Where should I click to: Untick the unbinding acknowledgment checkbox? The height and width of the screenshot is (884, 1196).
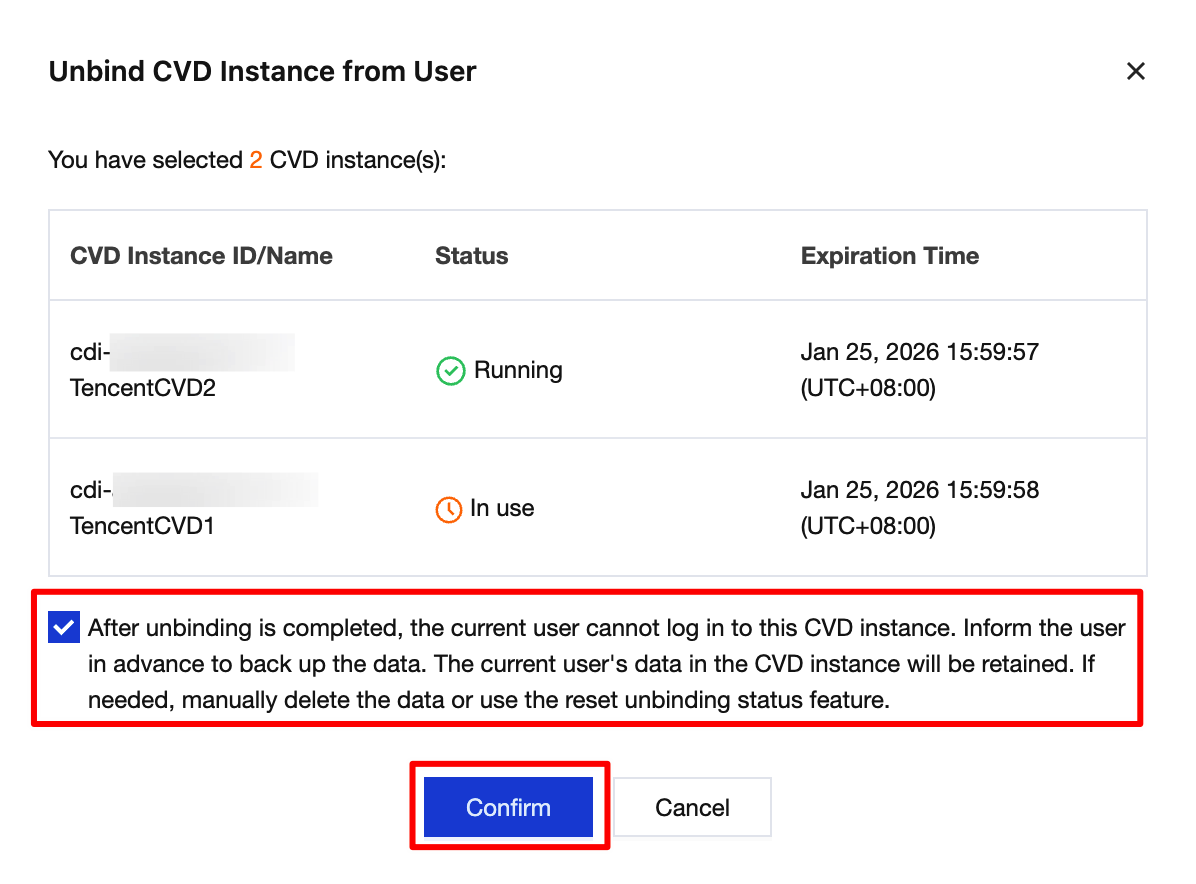[x=63, y=628]
